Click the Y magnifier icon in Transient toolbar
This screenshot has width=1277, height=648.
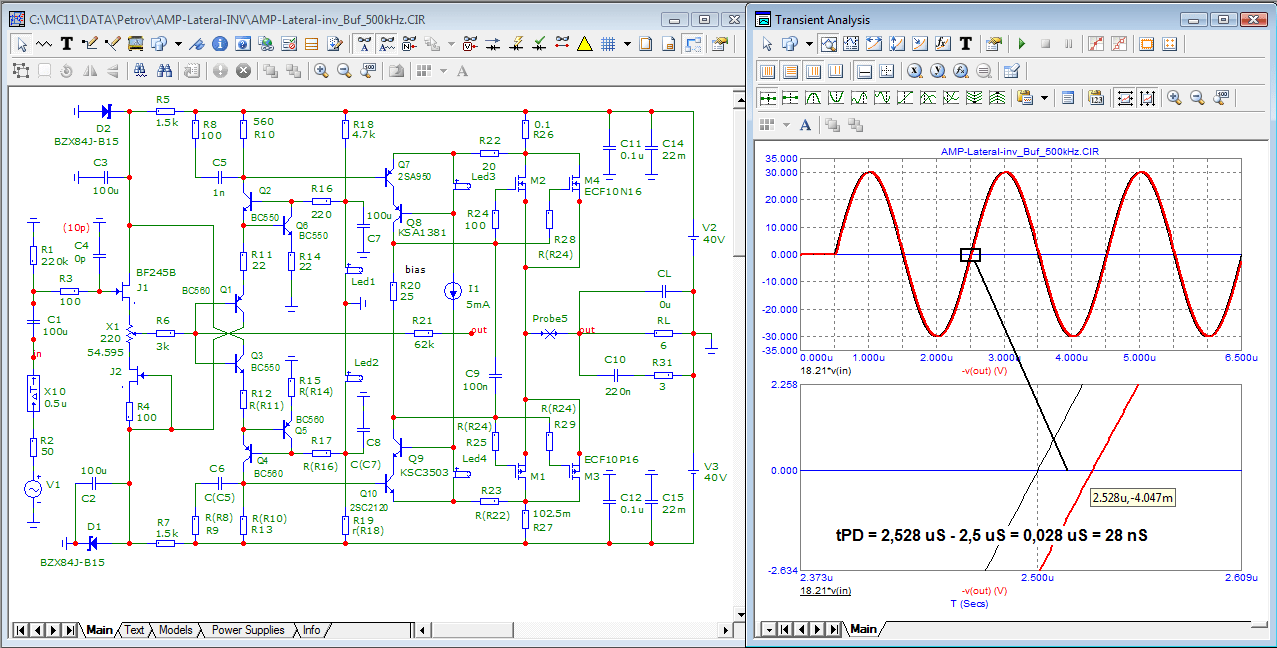coord(938,71)
